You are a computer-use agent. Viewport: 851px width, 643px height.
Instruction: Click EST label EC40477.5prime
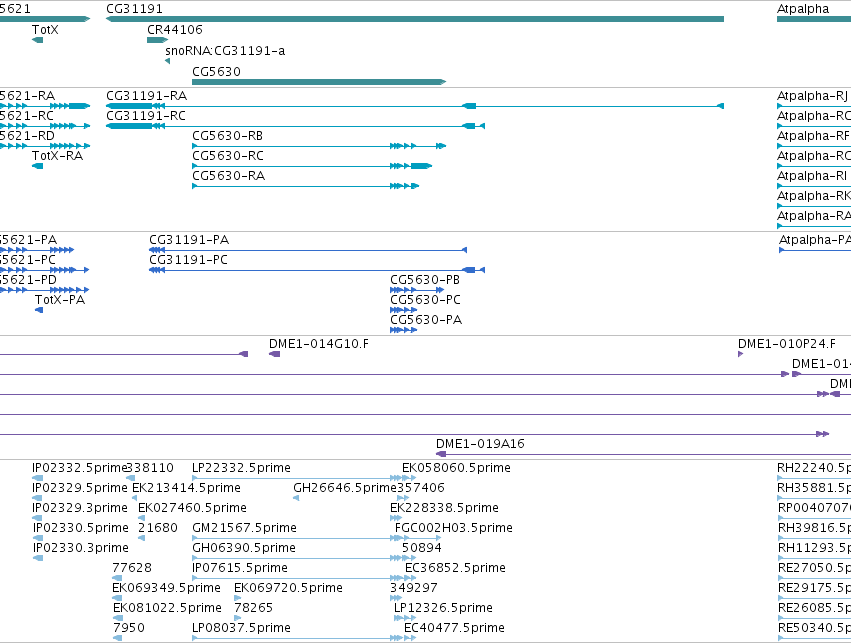click(x=454, y=628)
